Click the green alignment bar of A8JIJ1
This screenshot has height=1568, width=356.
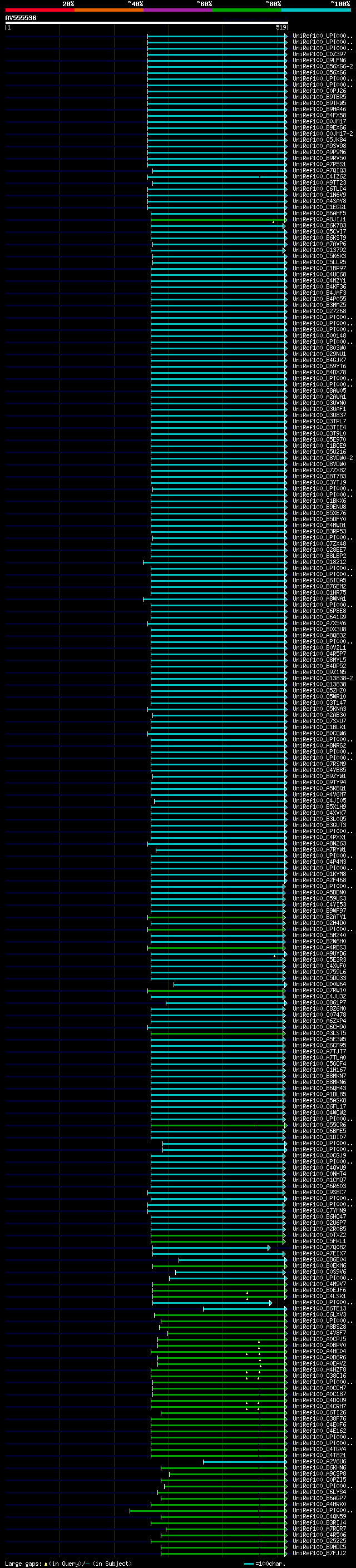point(219,220)
